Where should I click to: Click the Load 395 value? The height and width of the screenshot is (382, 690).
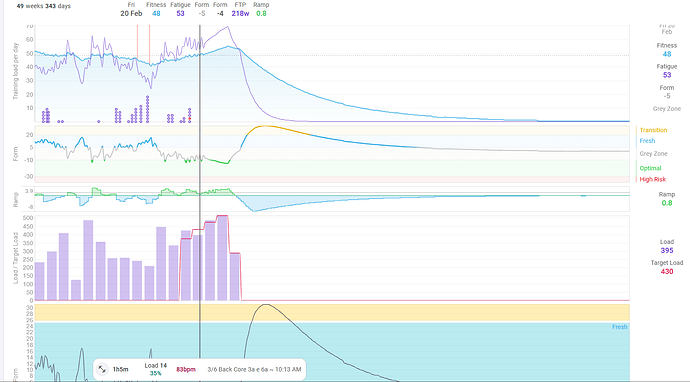click(x=667, y=250)
